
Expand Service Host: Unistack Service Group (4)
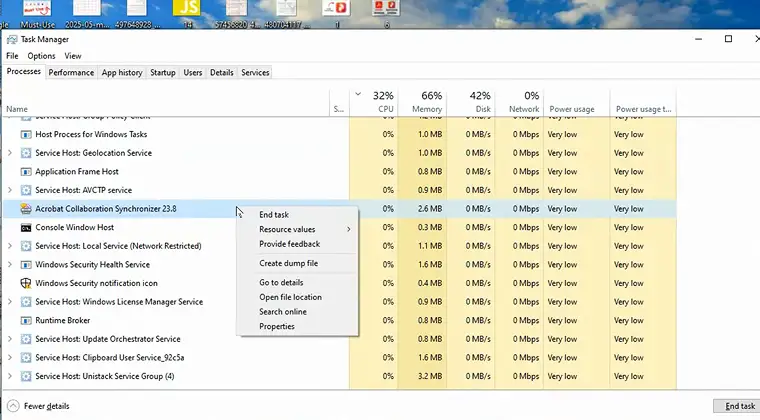tap(10, 376)
